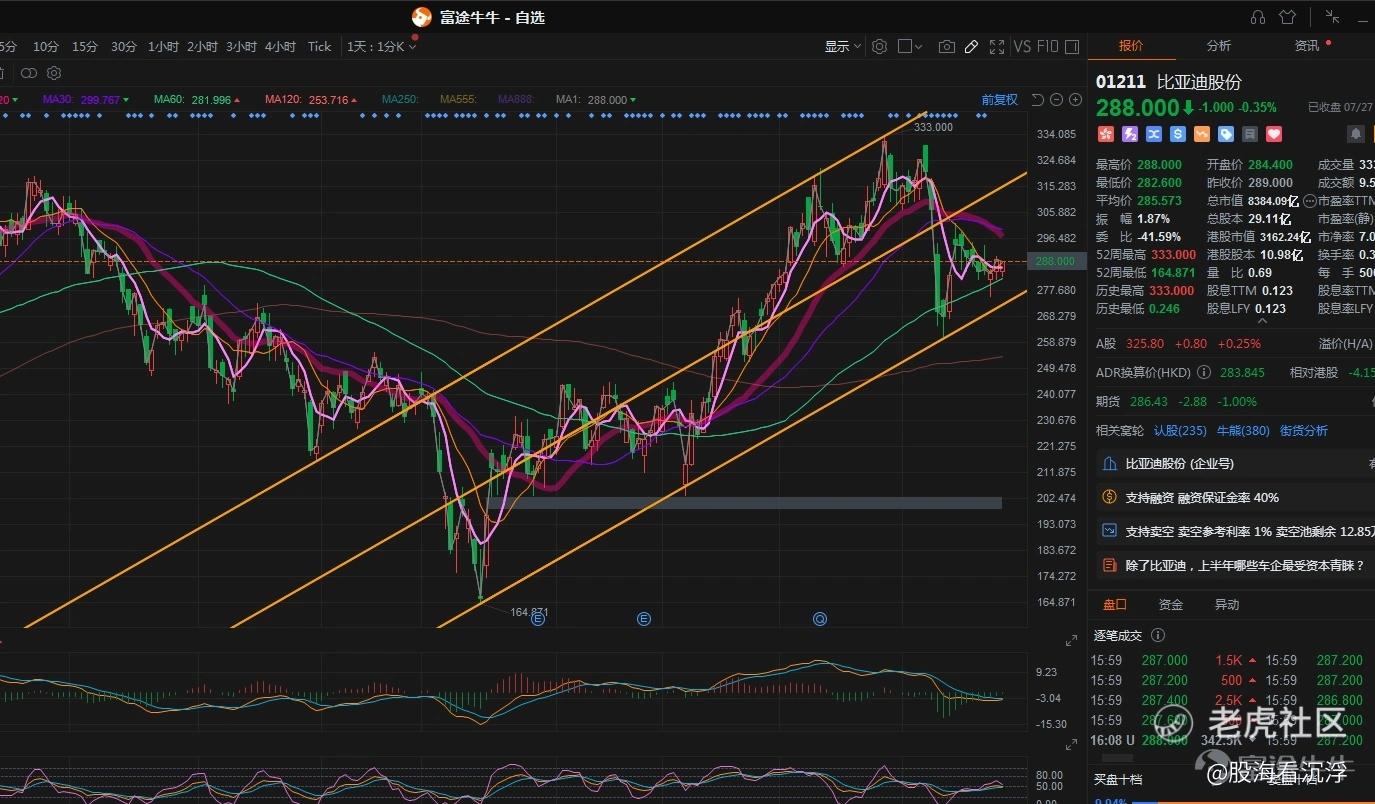Expand the chart to fullscreen

996,46
